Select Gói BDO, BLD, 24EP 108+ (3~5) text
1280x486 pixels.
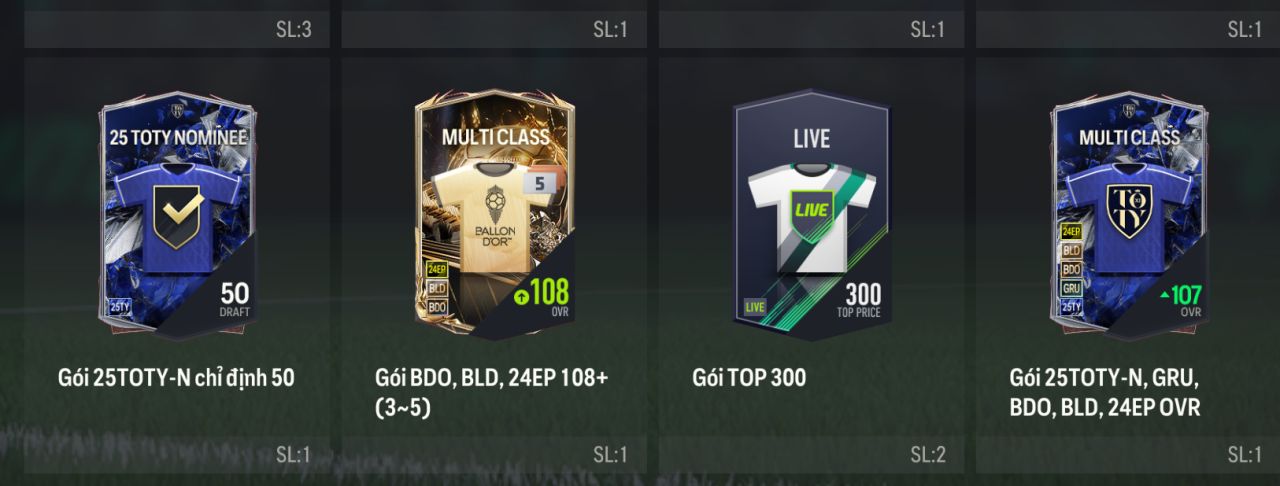[x=491, y=392]
